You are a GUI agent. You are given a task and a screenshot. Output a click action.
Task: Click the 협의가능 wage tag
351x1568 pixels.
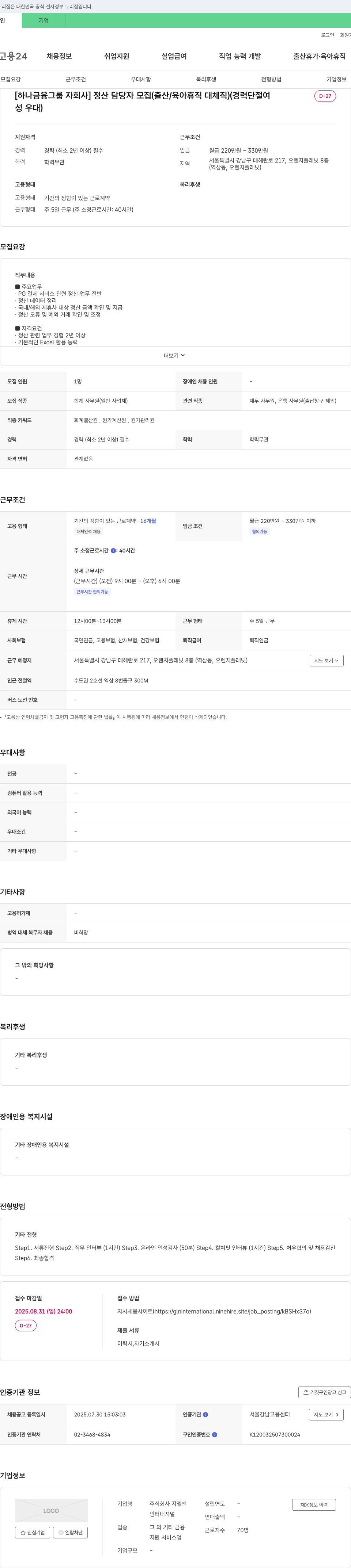260,531
